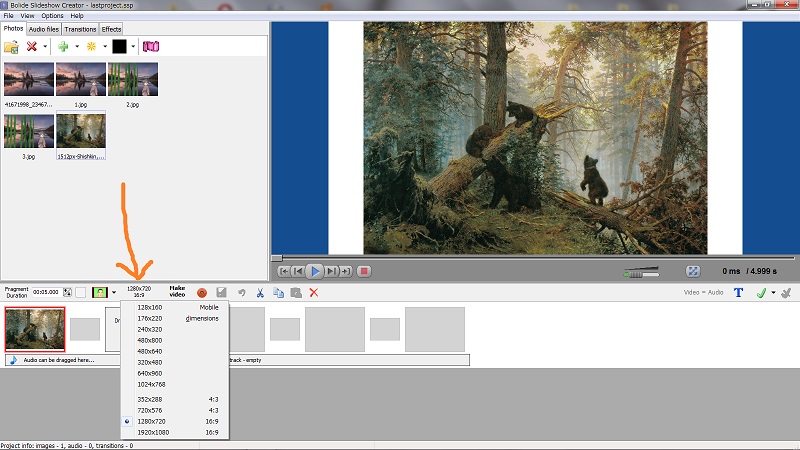
Task: Open the dropdown arrow next to the portrait fit icon
Action: tap(114, 292)
